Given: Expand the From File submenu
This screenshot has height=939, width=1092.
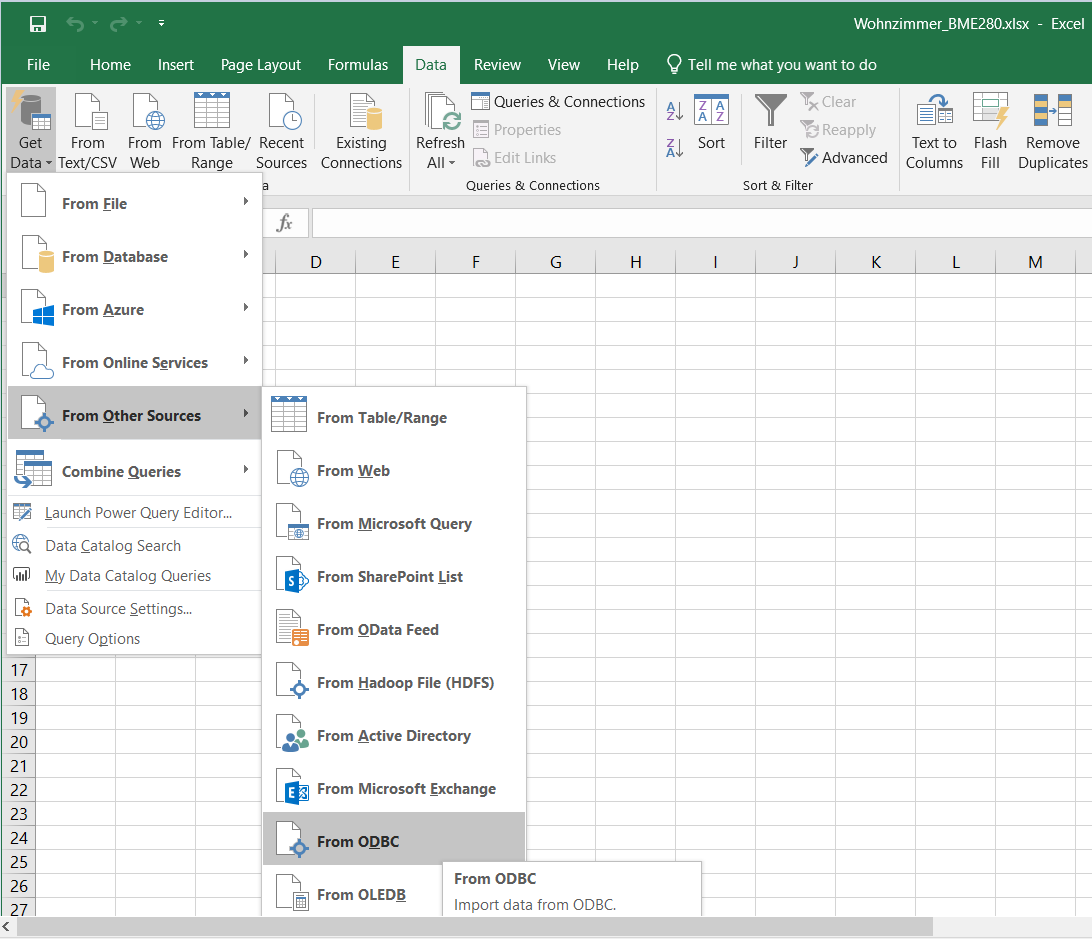Looking at the screenshot, I should click(134, 203).
